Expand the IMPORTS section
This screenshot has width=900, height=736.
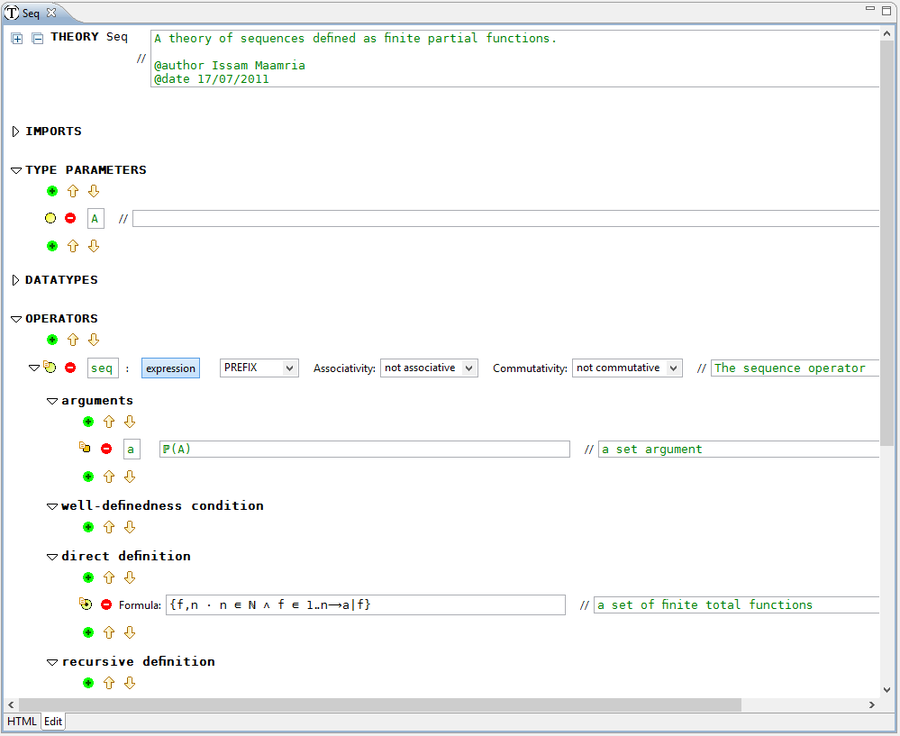(x=15, y=131)
